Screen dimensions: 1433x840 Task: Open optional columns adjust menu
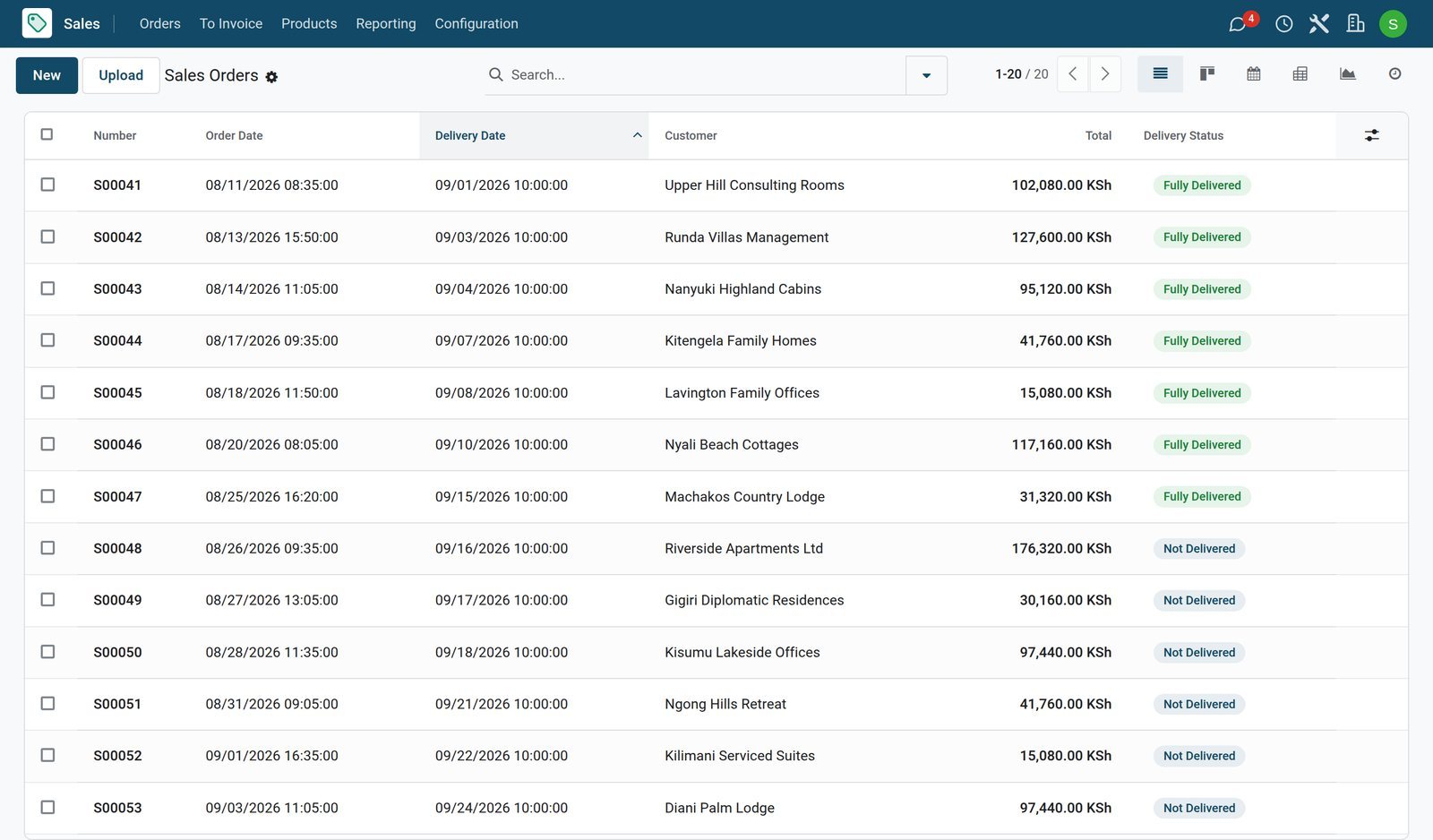[1371, 135]
